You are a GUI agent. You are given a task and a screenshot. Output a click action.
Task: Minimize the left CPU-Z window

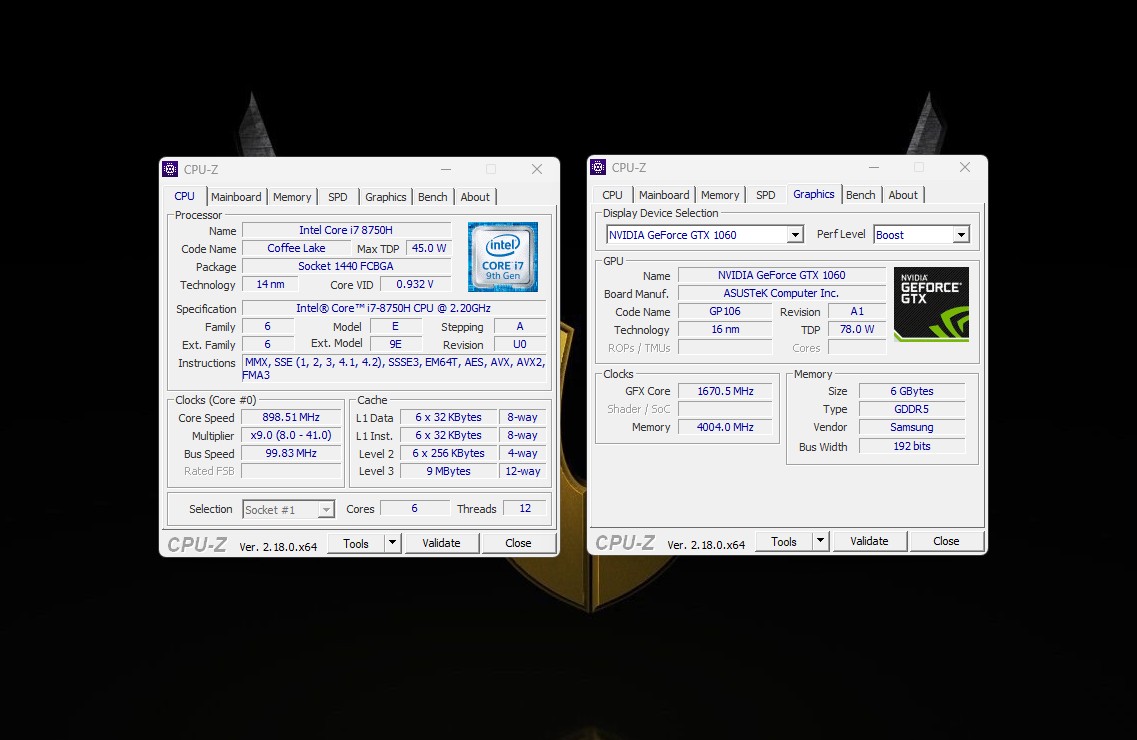pos(445,169)
